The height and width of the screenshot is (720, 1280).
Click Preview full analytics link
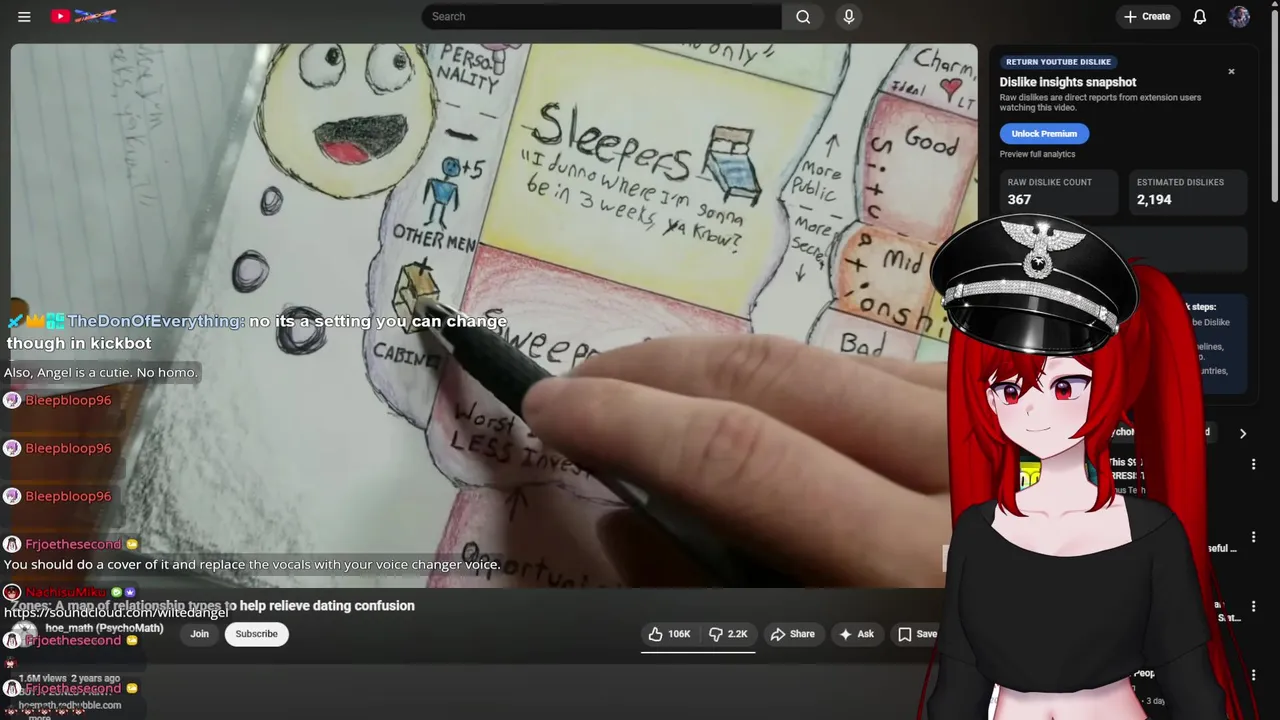click(1037, 154)
